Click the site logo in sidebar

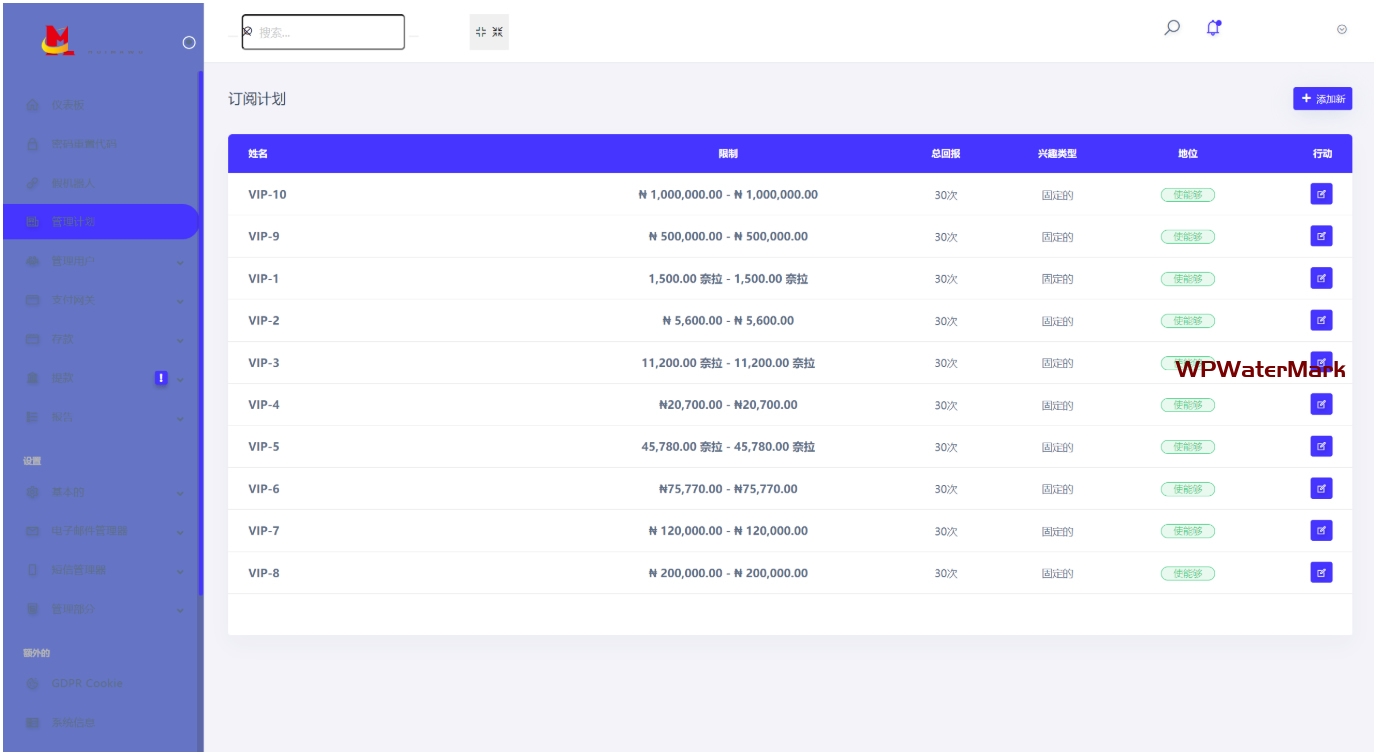(58, 40)
